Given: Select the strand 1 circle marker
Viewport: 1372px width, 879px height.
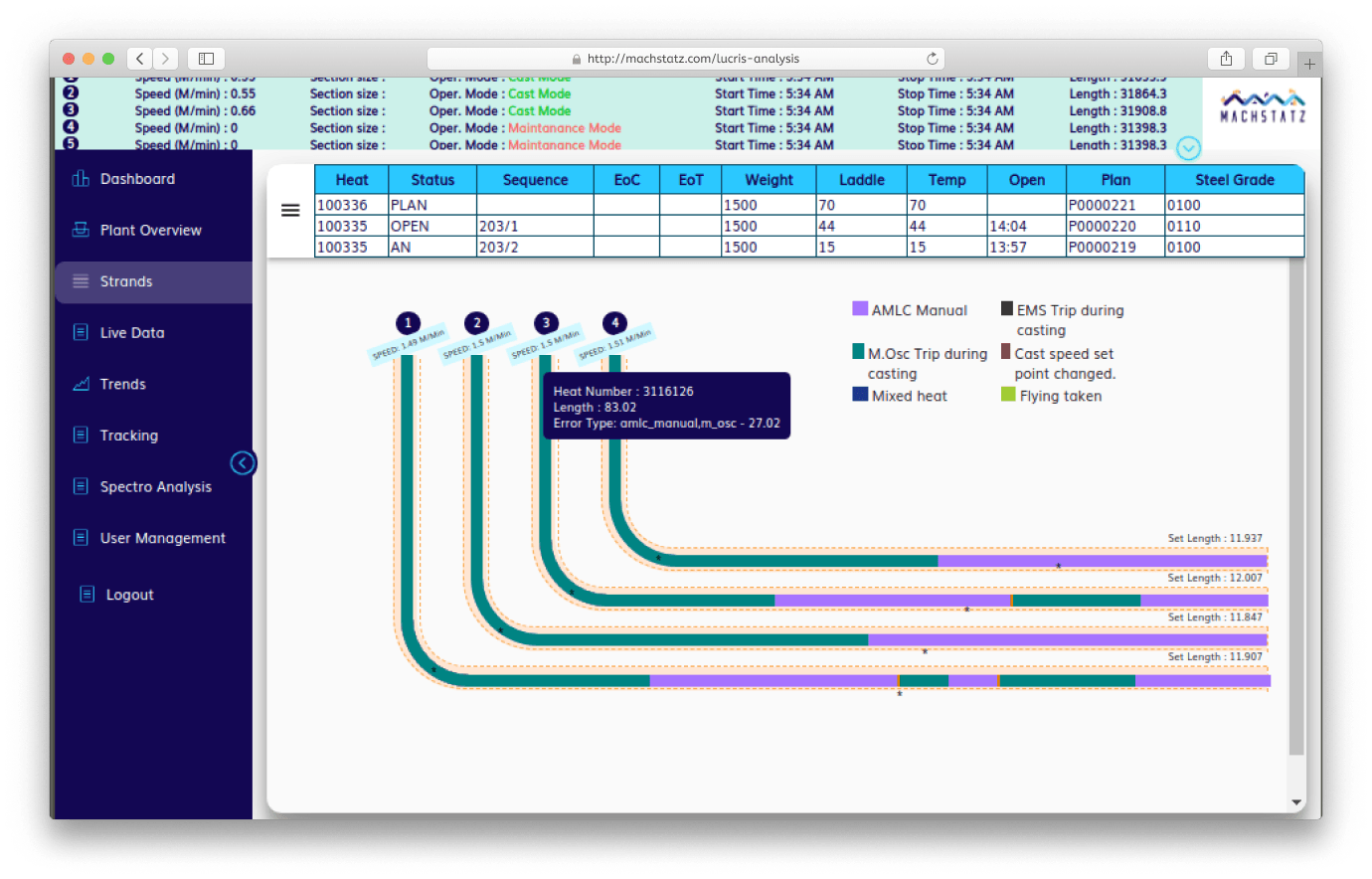Looking at the screenshot, I should pos(408,323).
